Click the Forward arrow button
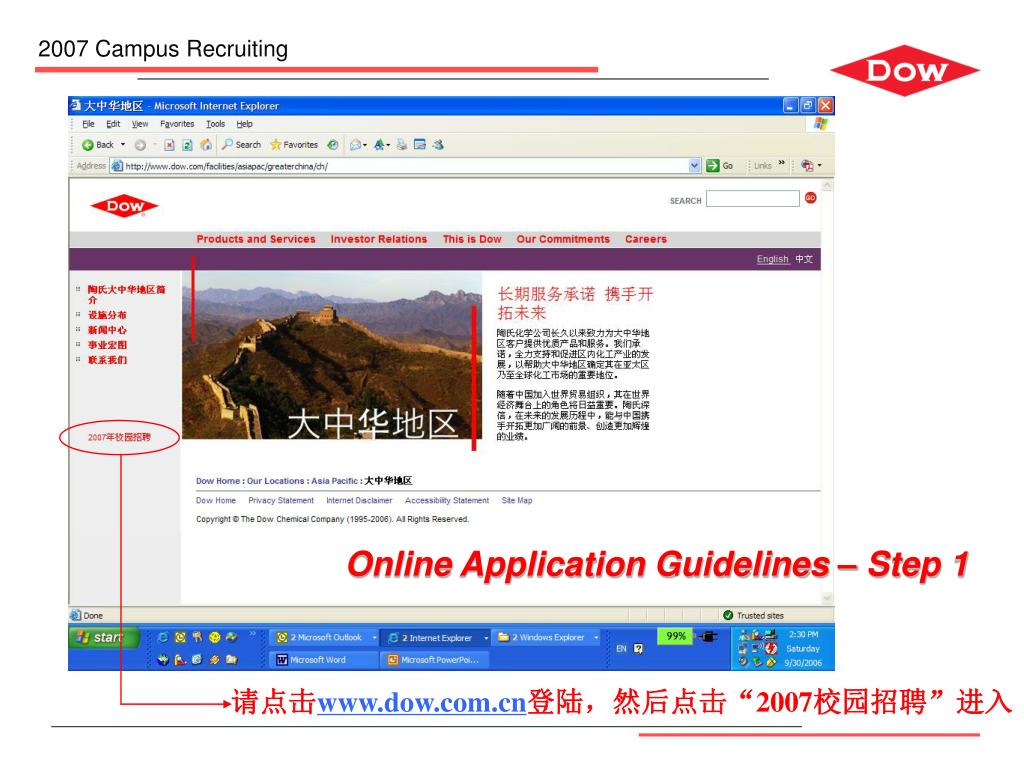Viewport: 1024px width, 768px height. click(140, 145)
